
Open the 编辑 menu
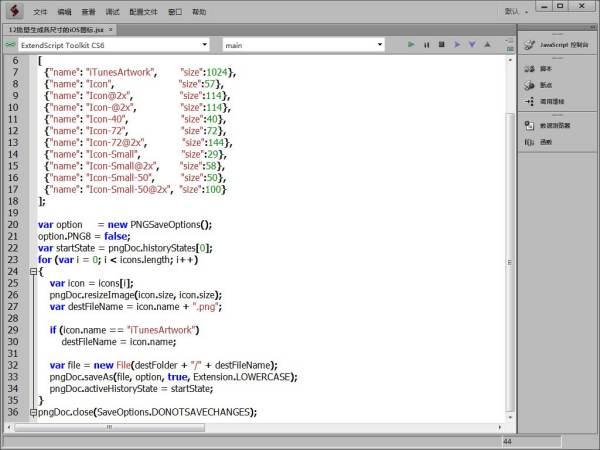click(64, 12)
